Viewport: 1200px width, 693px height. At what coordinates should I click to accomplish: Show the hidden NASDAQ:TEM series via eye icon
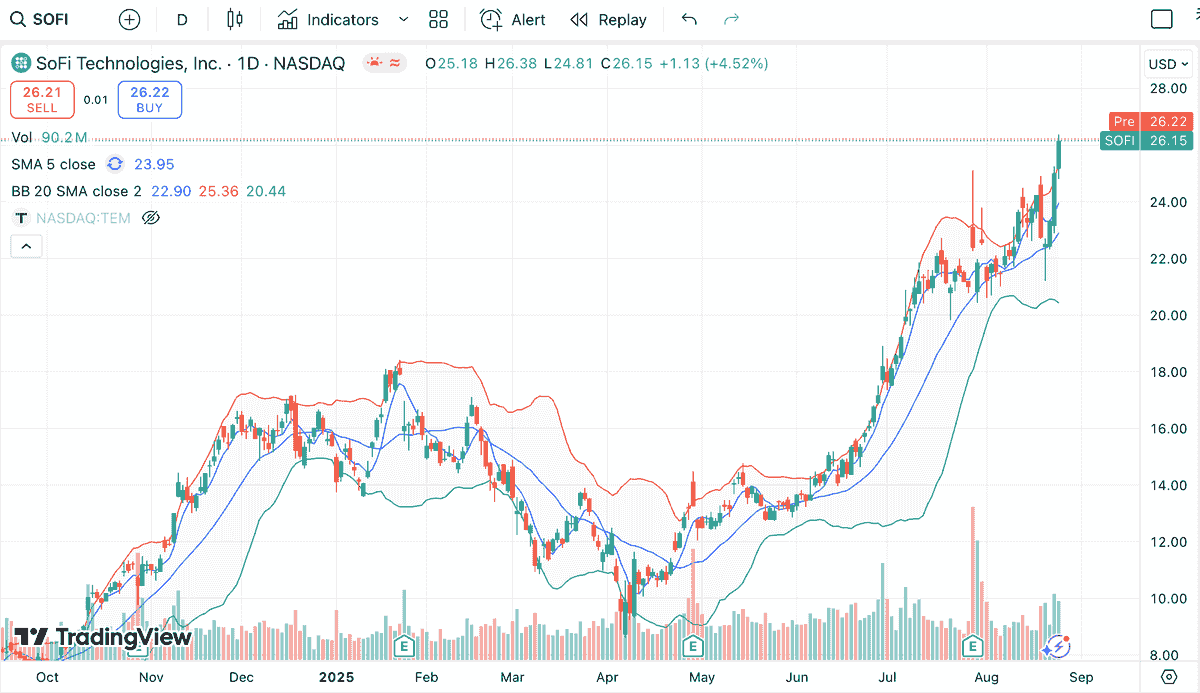[x=151, y=218]
